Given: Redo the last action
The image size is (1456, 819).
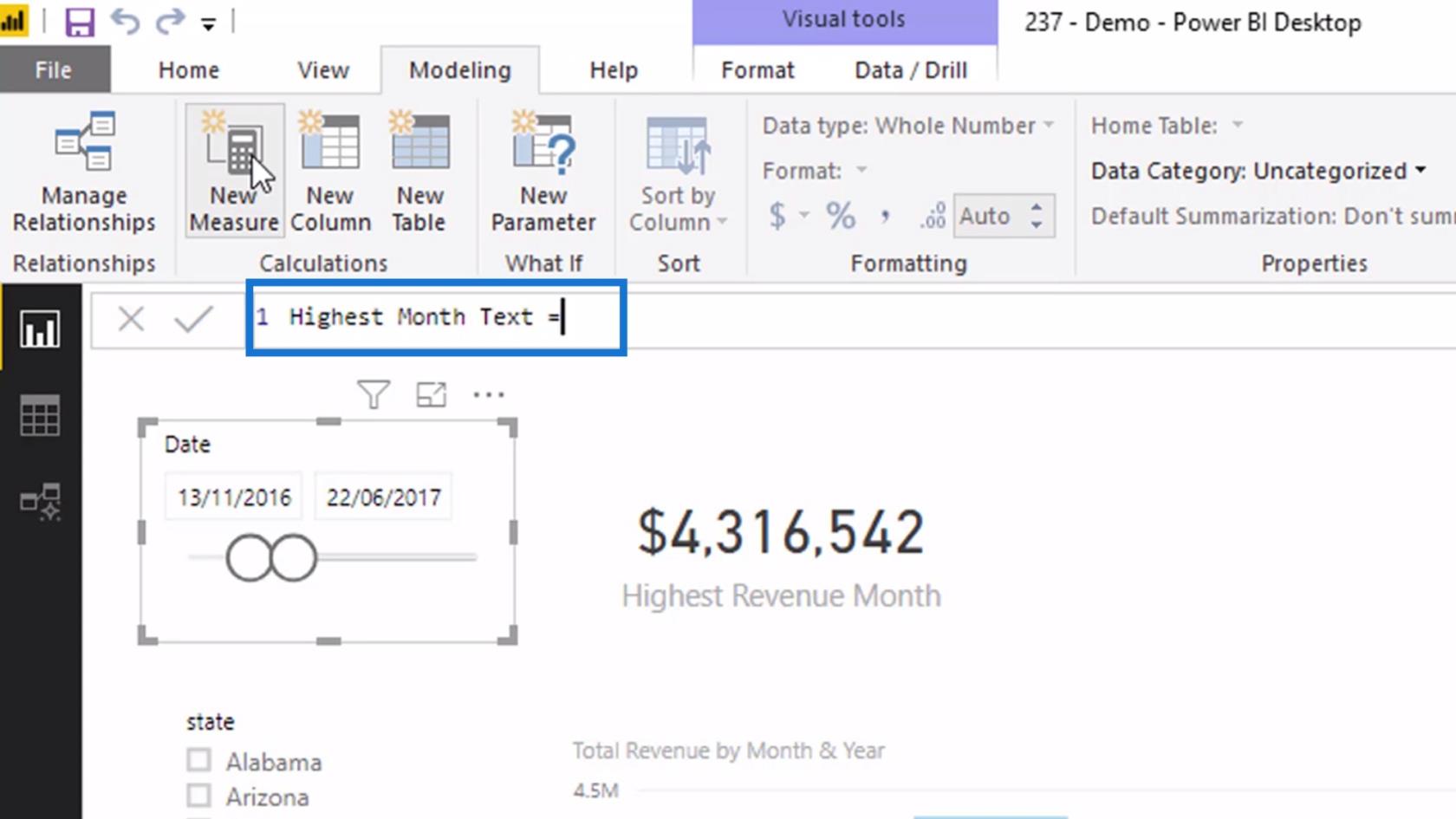Looking at the screenshot, I should pos(168,22).
